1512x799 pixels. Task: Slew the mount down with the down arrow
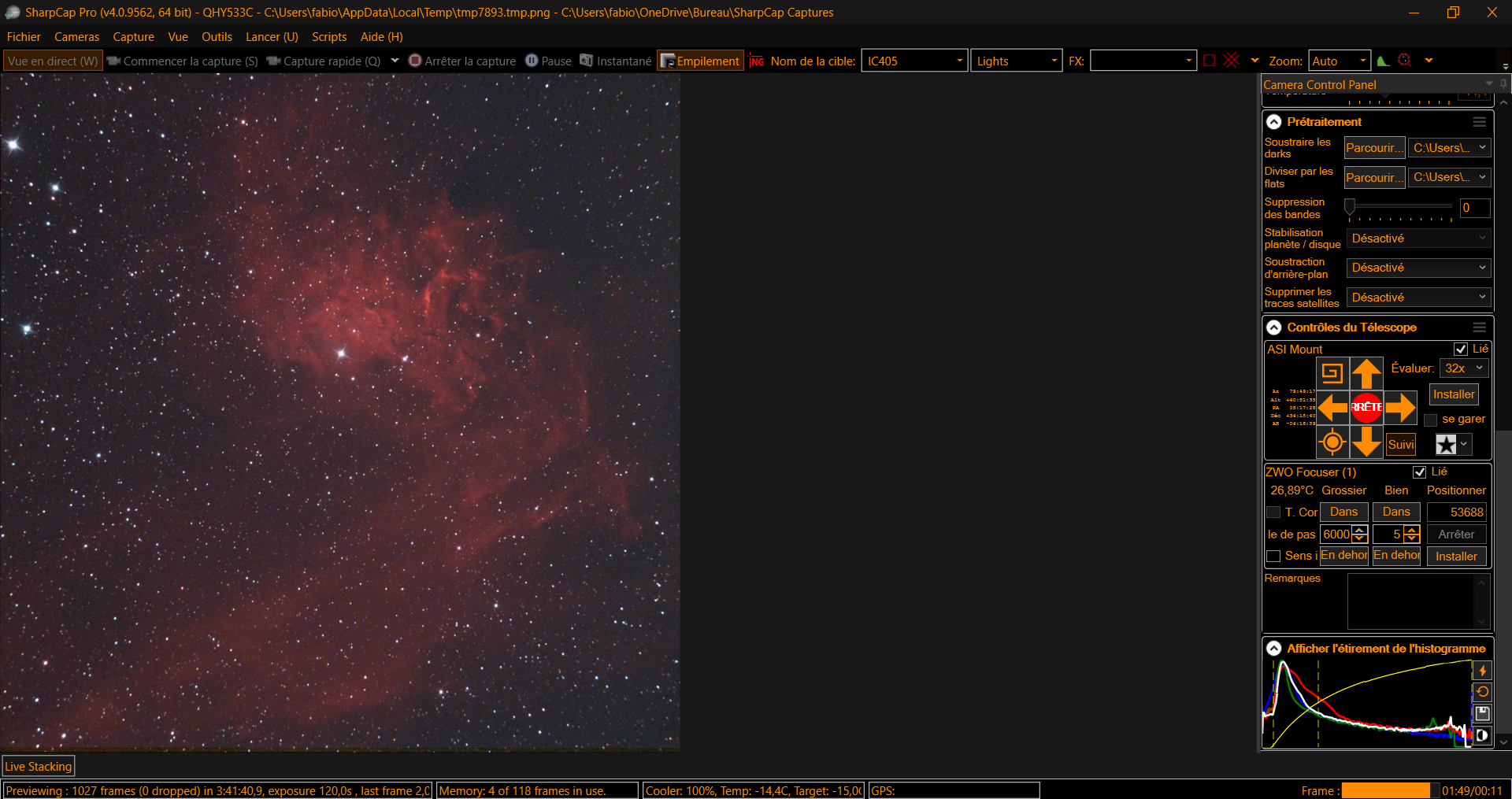click(1366, 442)
